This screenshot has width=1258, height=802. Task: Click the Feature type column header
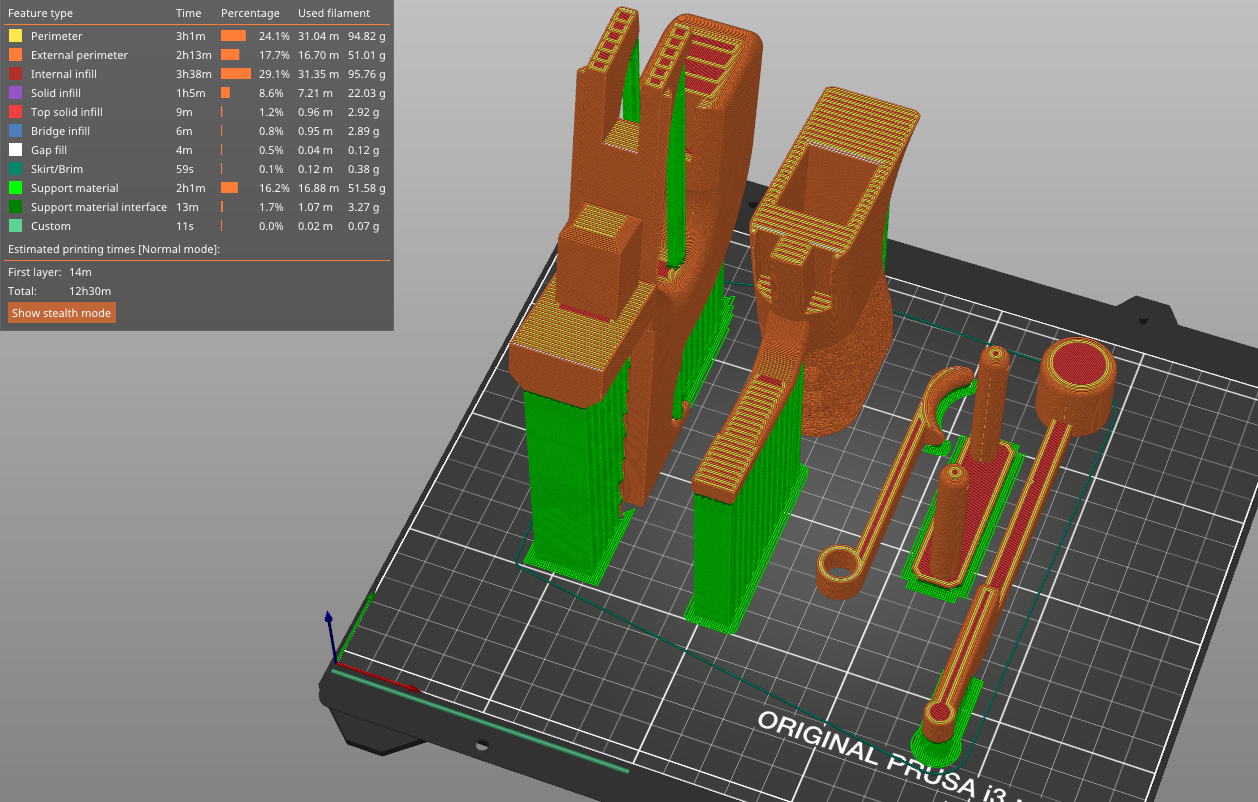tap(40, 14)
